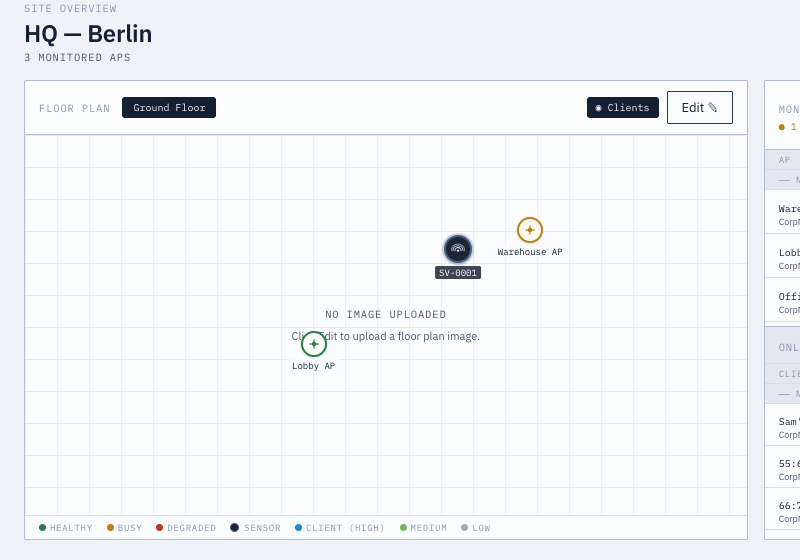Click the Client (High) legend blue dot

(298, 527)
